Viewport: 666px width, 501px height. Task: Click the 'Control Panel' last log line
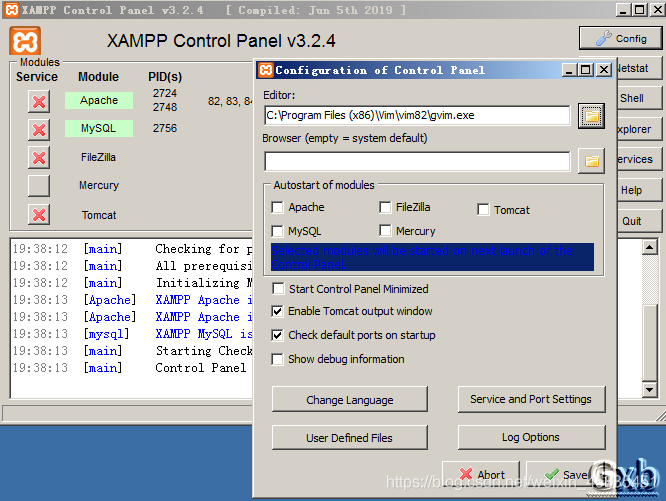pos(200,368)
